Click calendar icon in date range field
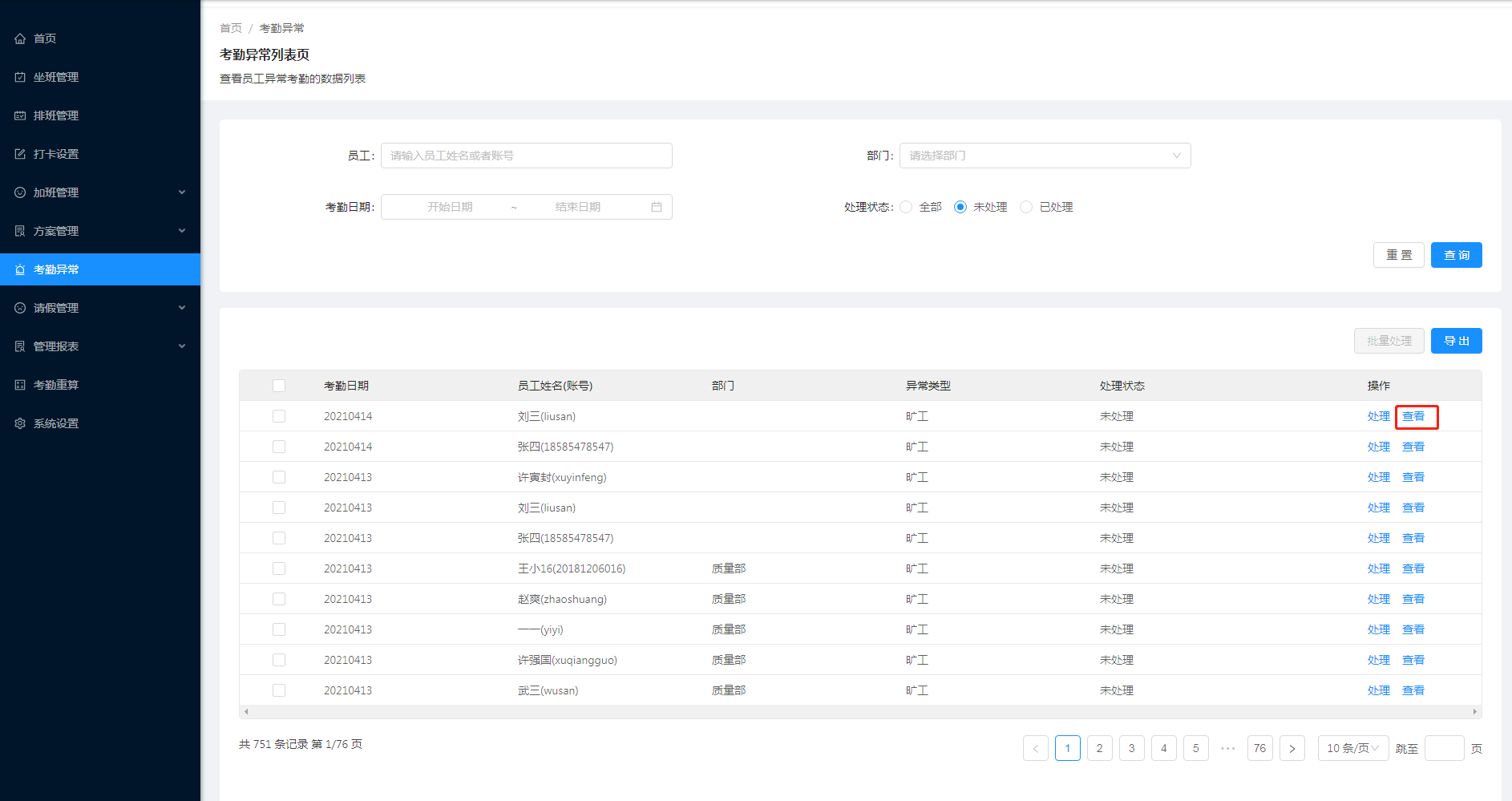Viewport: 1512px width, 801px height. coord(657,207)
